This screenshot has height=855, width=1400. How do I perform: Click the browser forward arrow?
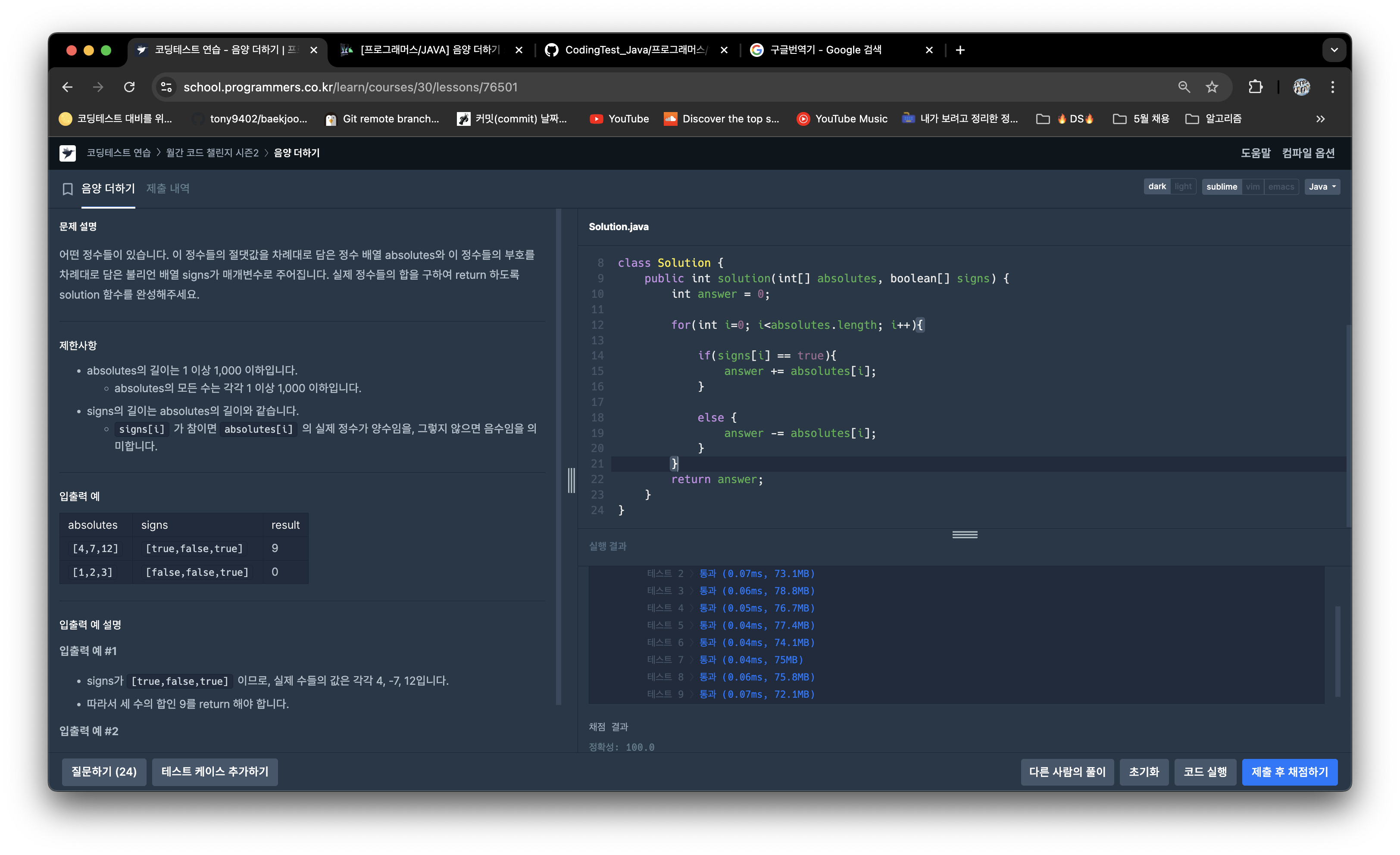(x=98, y=87)
